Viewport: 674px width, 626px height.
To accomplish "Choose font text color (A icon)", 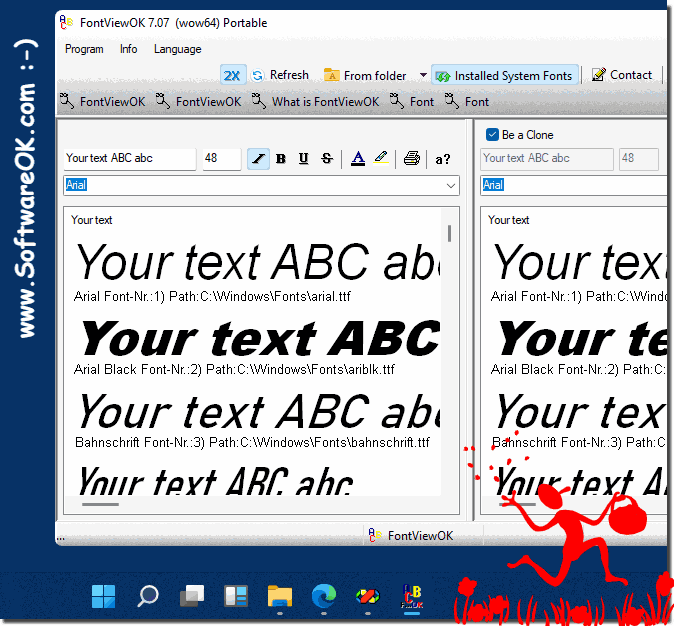I will (358, 159).
